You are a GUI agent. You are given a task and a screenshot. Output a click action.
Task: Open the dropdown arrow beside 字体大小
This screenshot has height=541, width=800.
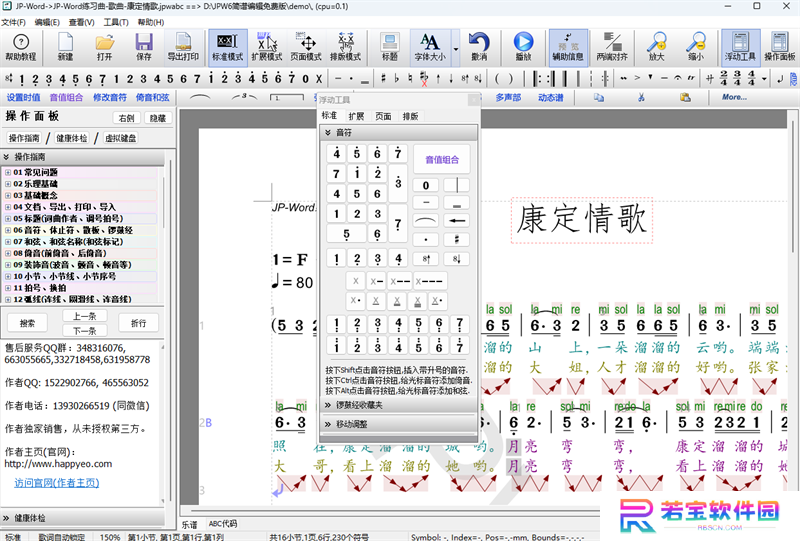(x=456, y=50)
